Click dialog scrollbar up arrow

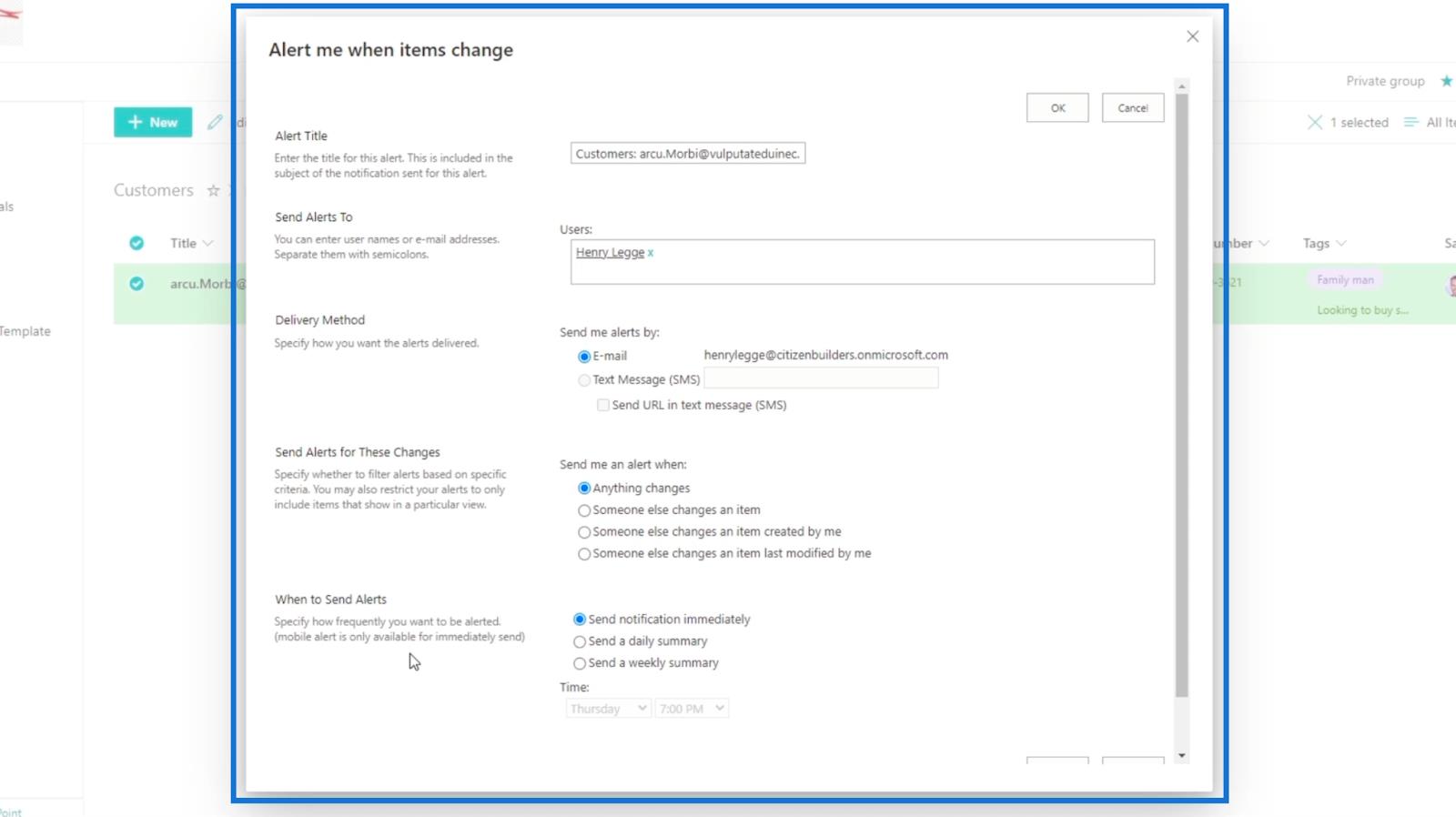tap(1181, 86)
